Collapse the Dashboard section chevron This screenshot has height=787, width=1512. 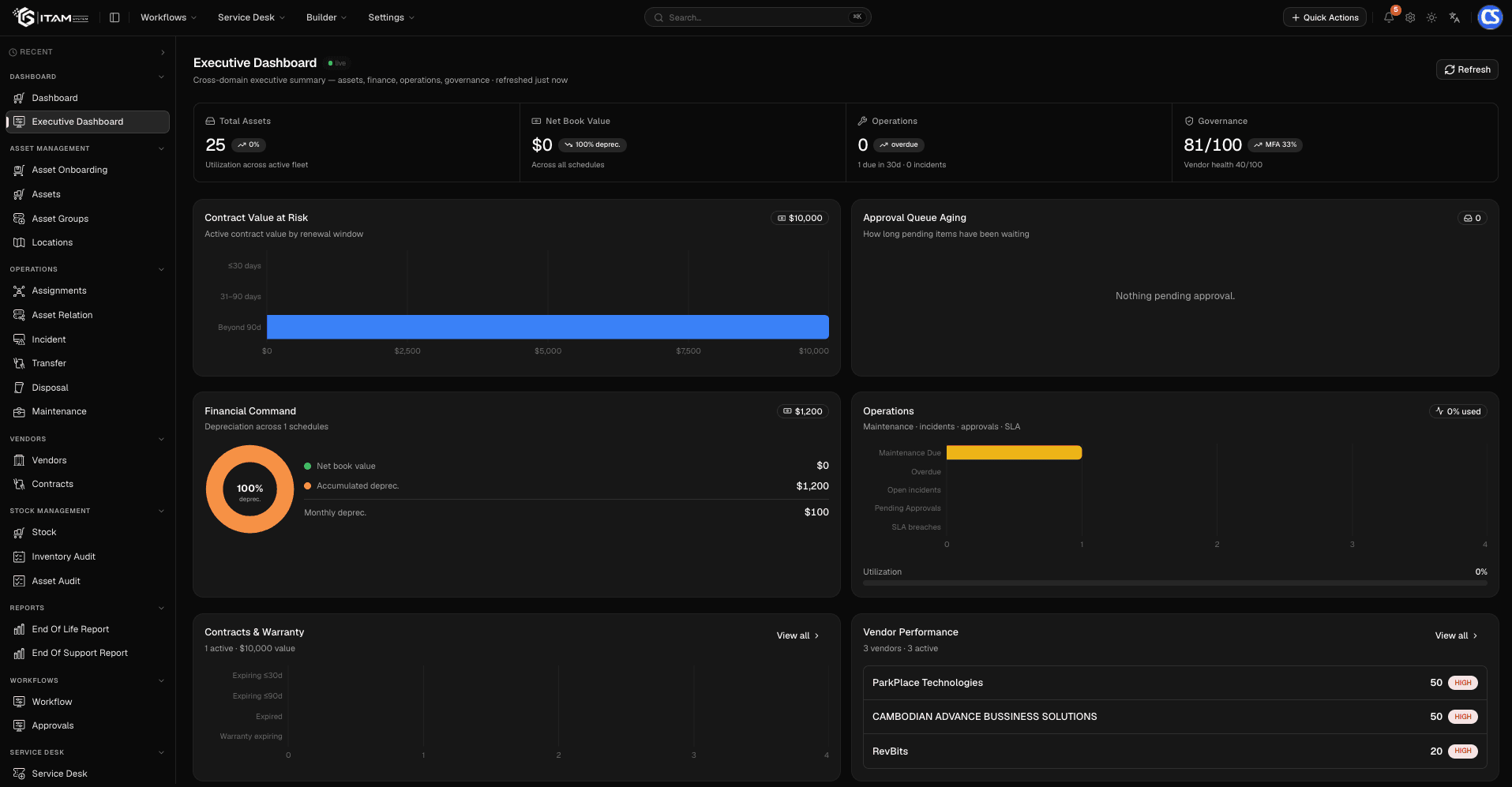click(x=161, y=77)
